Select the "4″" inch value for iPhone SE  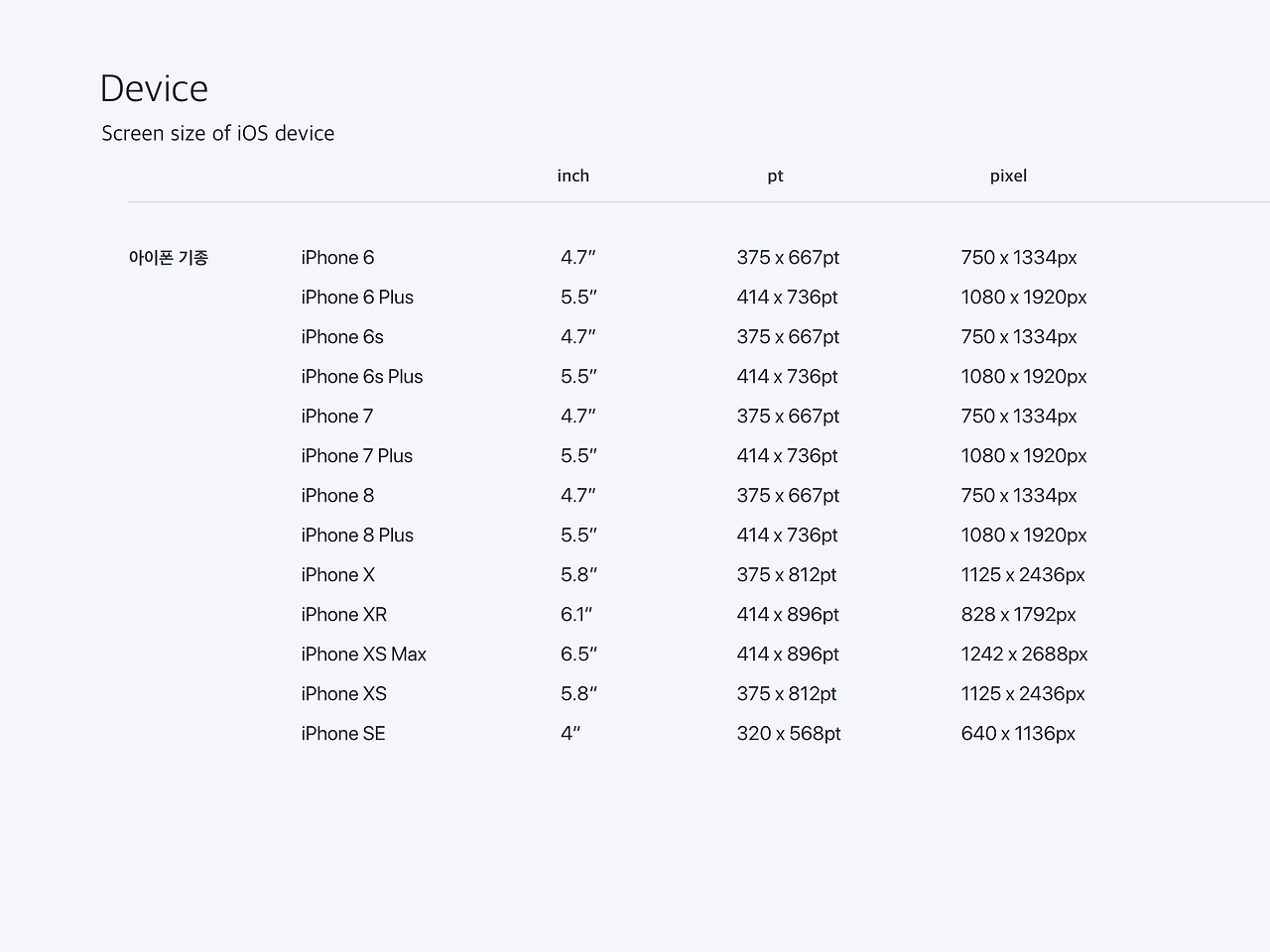click(571, 734)
